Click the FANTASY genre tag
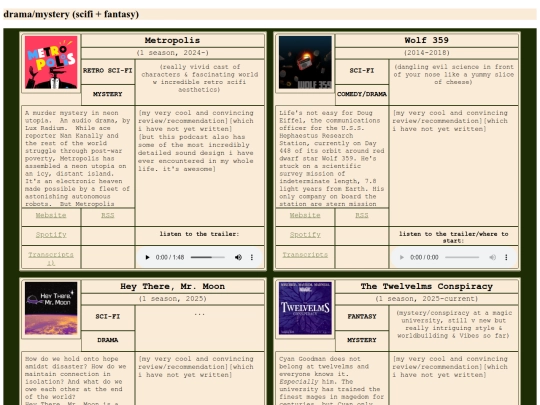Viewport: 540px width, 405px height. pyautogui.click(x=362, y=316)
